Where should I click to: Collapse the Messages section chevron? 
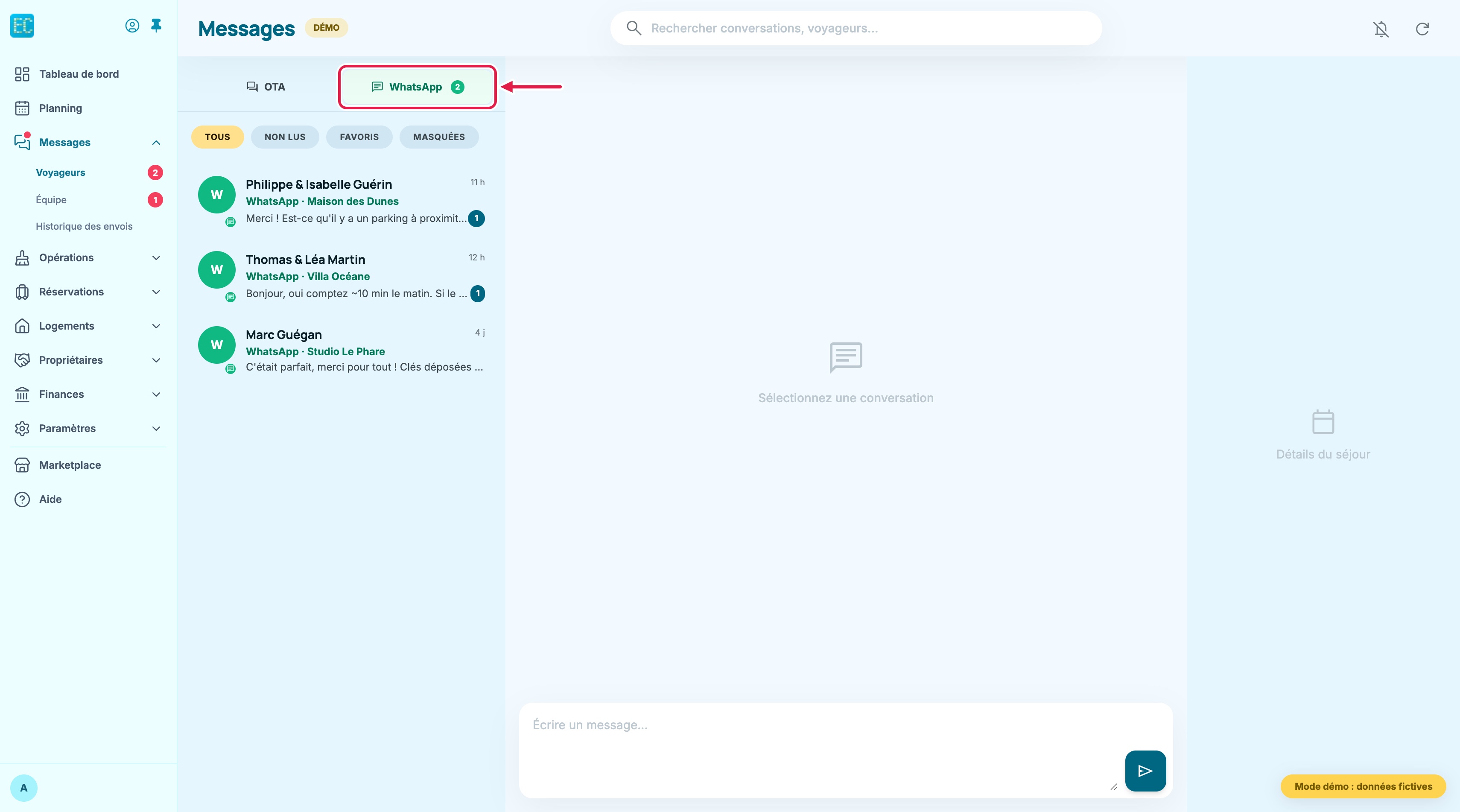pos(156,143)
